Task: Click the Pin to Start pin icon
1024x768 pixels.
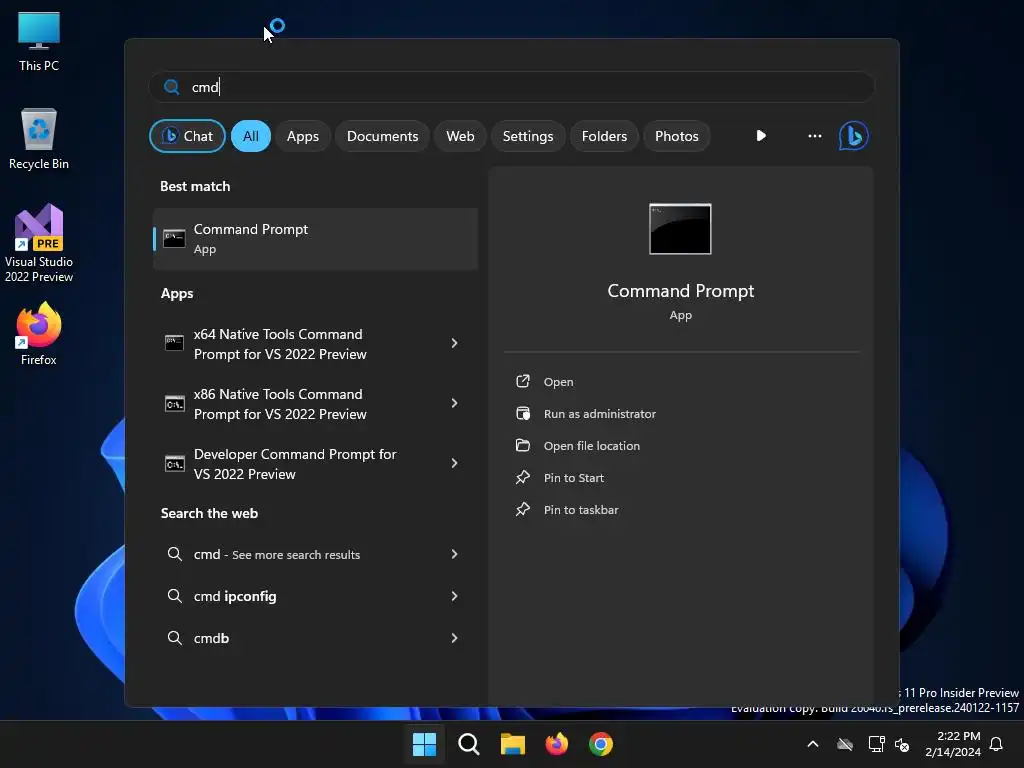Action: pyautogui.click(x=522, y=477)
